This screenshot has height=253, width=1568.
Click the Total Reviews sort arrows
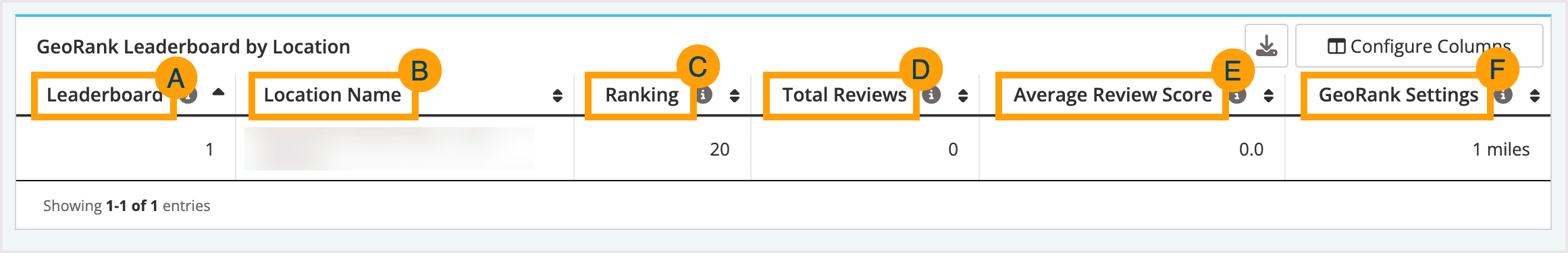point(963,95)
